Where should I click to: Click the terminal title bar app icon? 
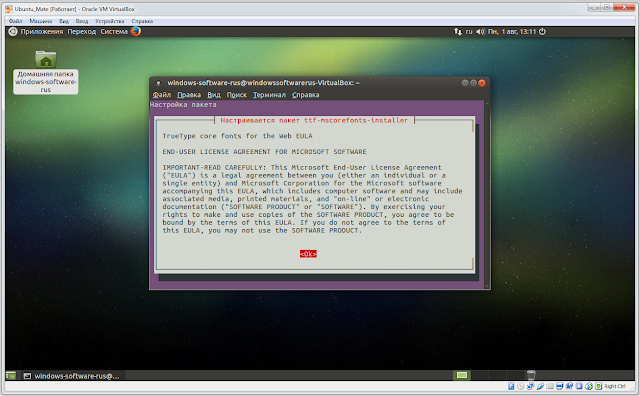coord(158,83)
